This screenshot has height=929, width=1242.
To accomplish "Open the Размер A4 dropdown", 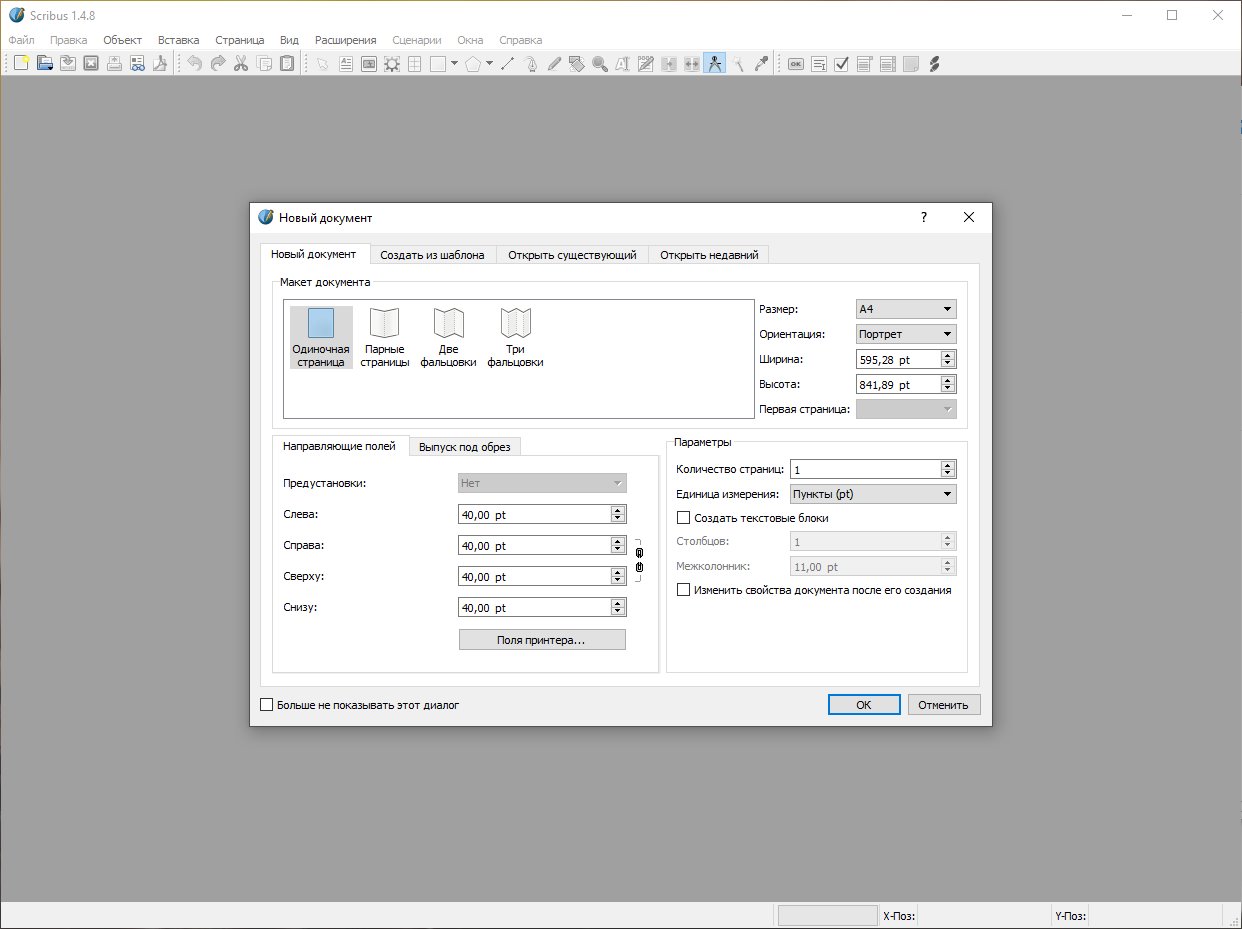I will point(906,309).
